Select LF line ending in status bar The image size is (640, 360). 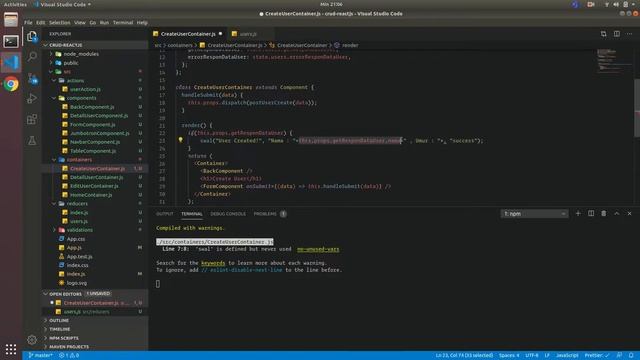(547, 356)
